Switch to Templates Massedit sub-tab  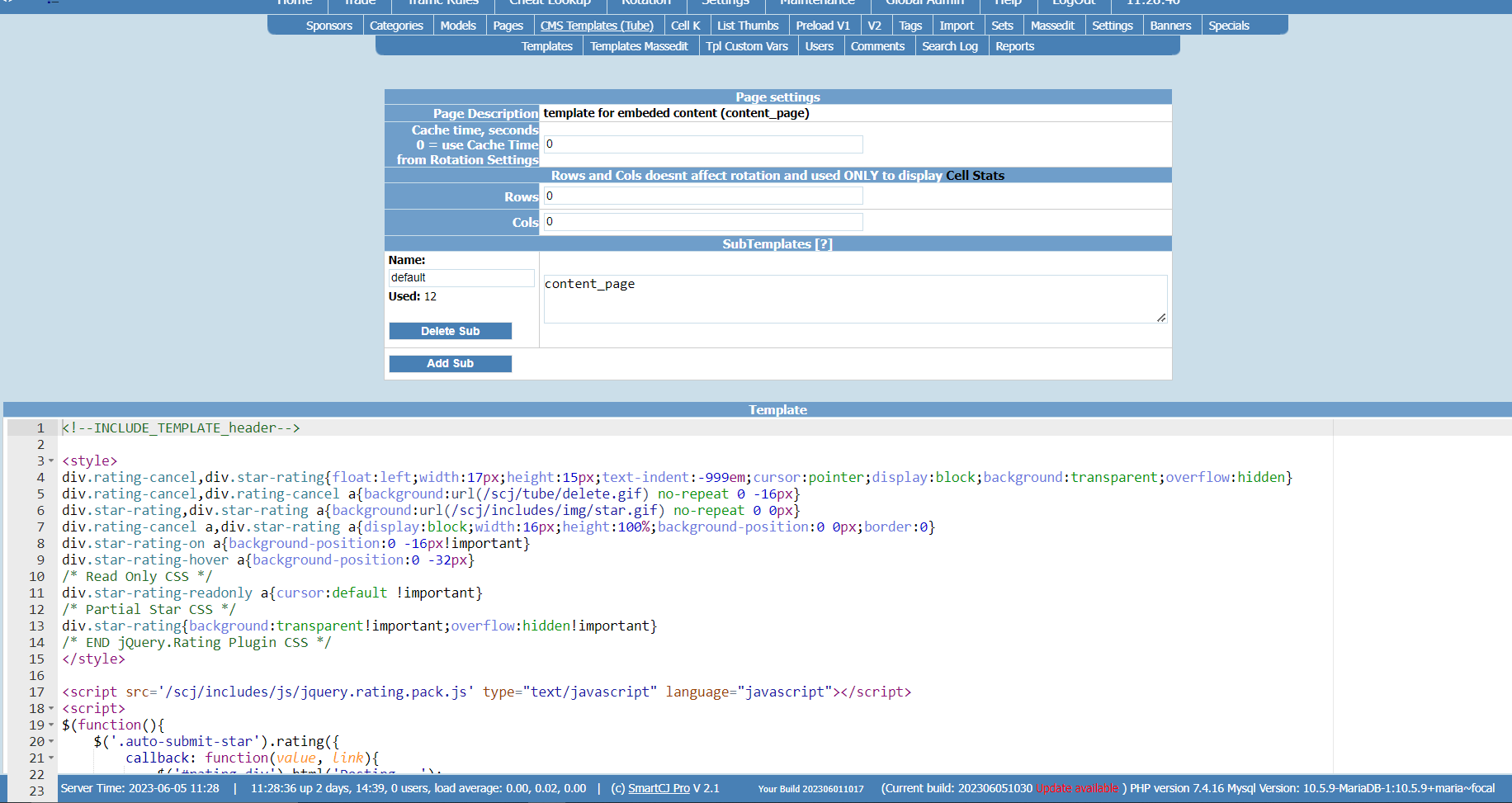[639, 46]
